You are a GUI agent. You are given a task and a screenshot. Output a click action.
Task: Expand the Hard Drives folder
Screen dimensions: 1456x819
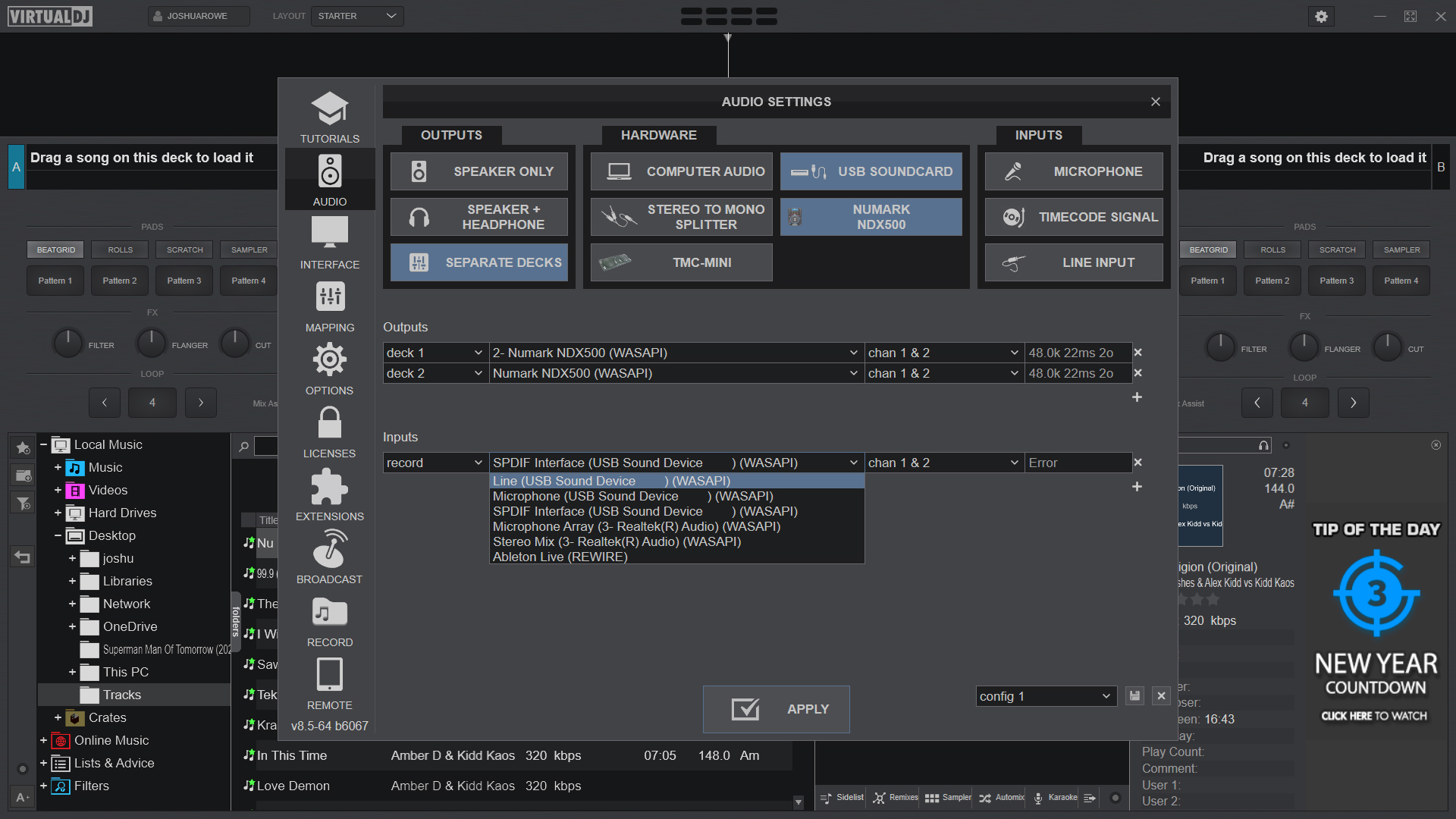(x=58, y=513)
